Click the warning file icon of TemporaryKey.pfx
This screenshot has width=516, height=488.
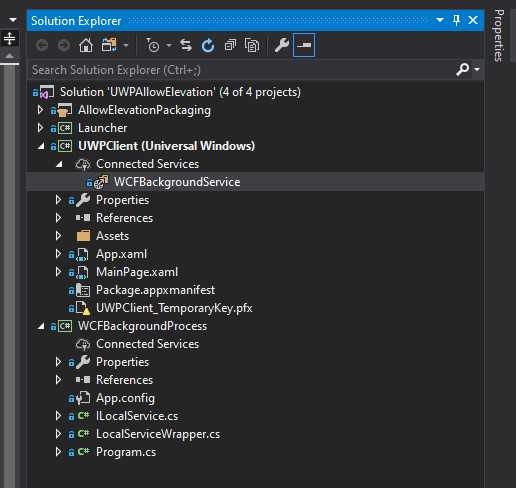coord(83,308)
